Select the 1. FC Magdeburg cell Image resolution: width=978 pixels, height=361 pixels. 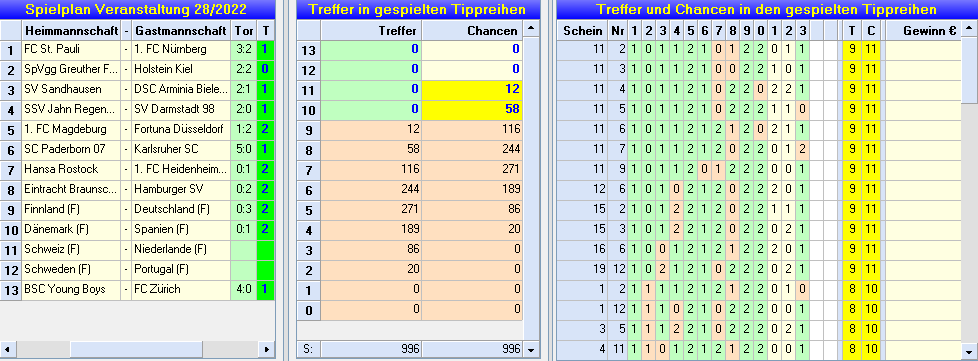(x=71, y=129)
